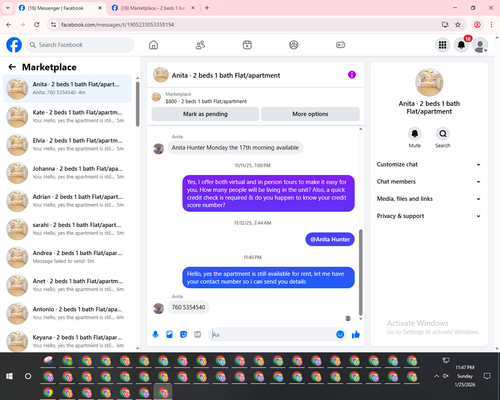View site information icon in address bar
Image resolution: width=500 pixels, height=400 pixels.
click(53, 24)
